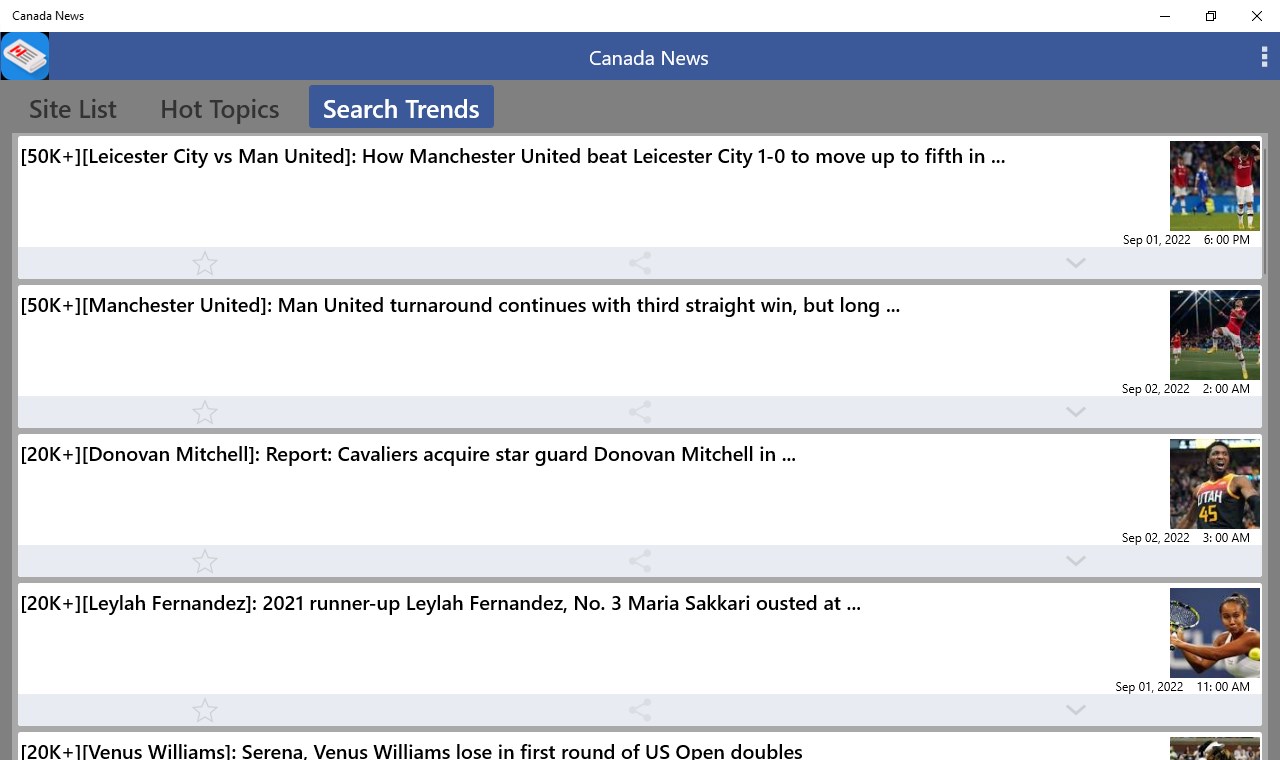The height and width of the screenshot is (760, 1280).
Task: Open the Venus Williams US Open doubles headline
Action: (411, 751)
